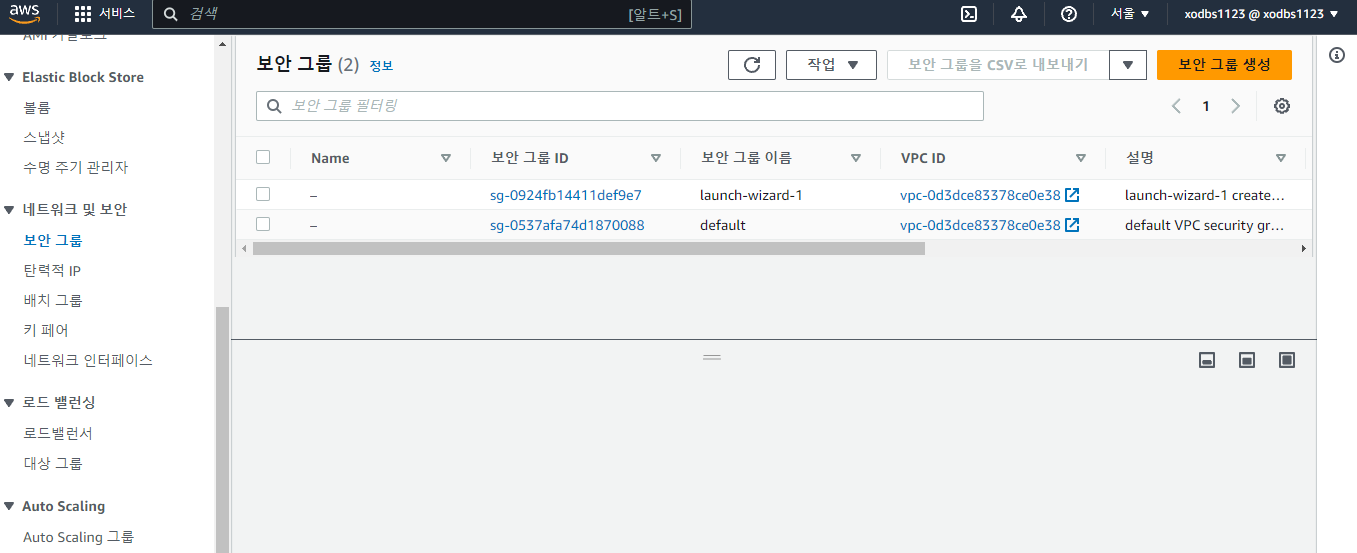The height and width of the screenshot is (553, 1357).
Task: Sort by Name column arrow
Action: click(x=446, y=158)
